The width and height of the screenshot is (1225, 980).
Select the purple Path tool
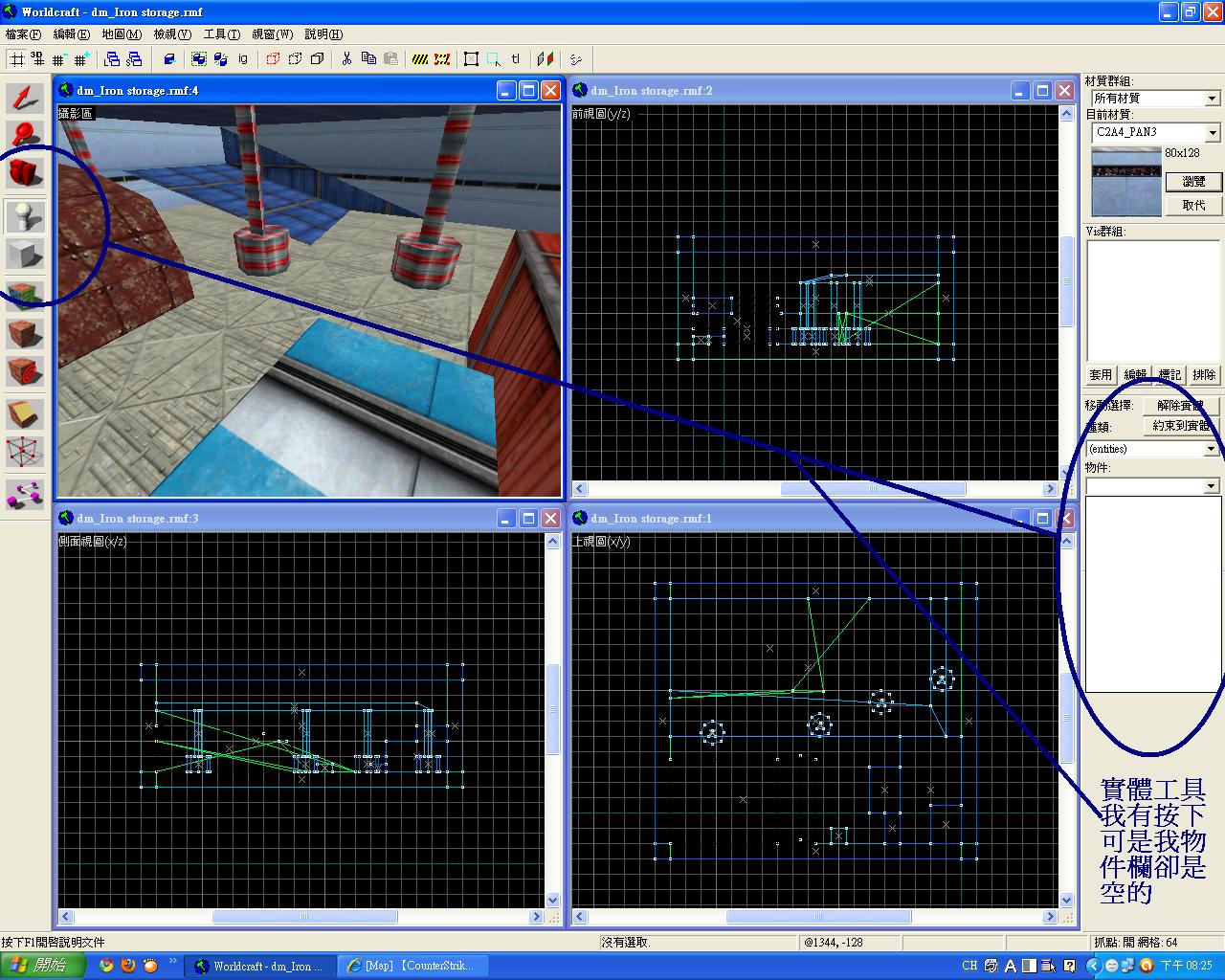point(26,493)
